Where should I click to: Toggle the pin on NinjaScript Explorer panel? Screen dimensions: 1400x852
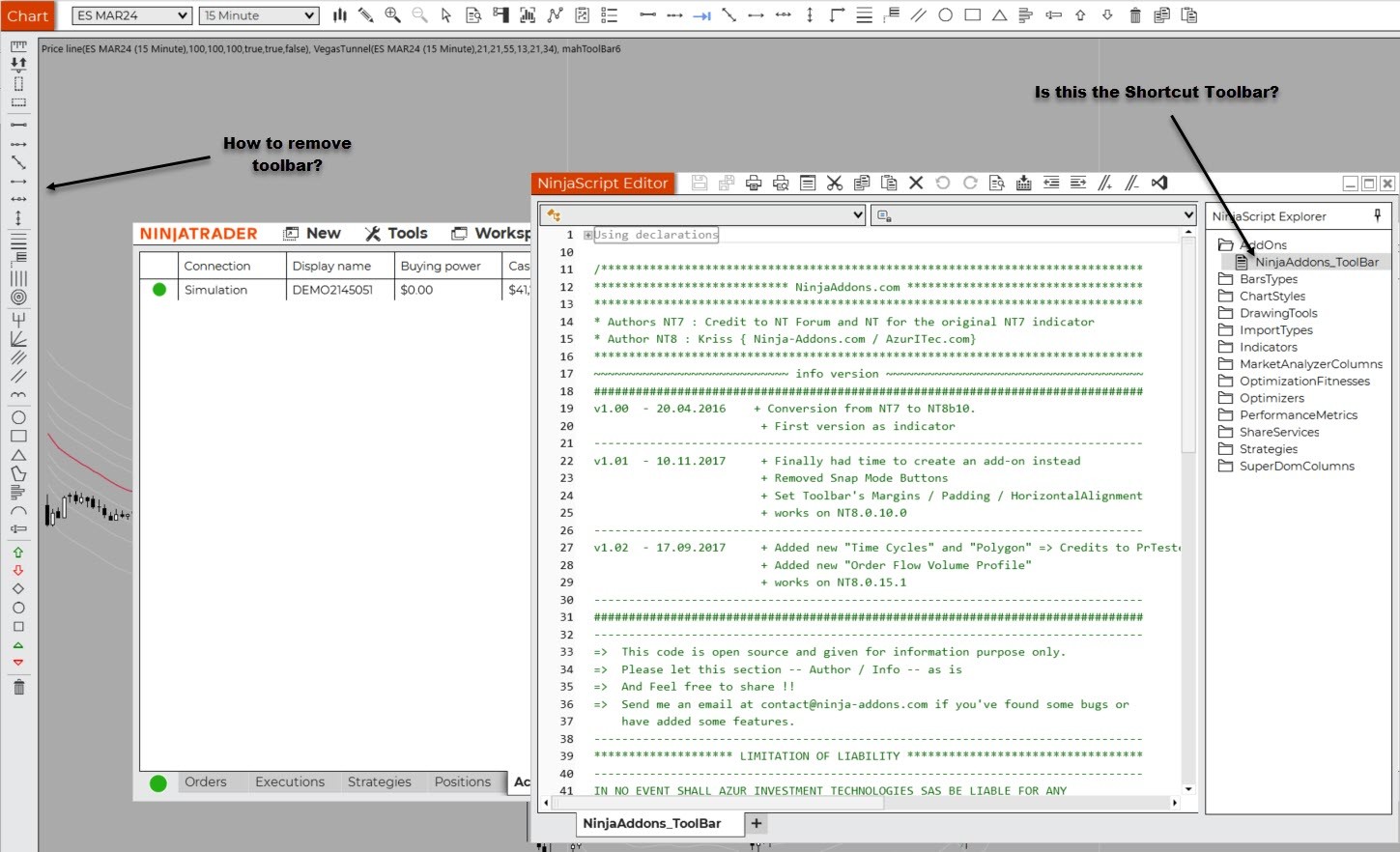pyautogui.click(x=1378, y=215)
